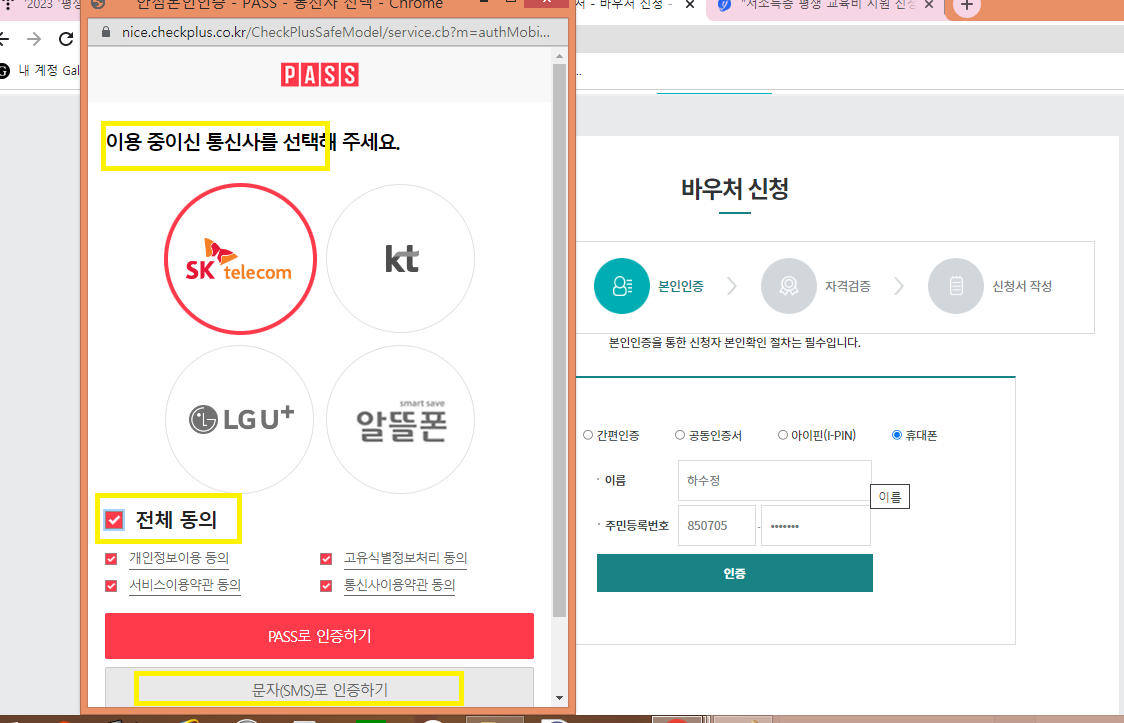Select 아이핀(I-PIN) radio option
The width and height of the screenshot is (1124, 723).
[x=783, y=435]
